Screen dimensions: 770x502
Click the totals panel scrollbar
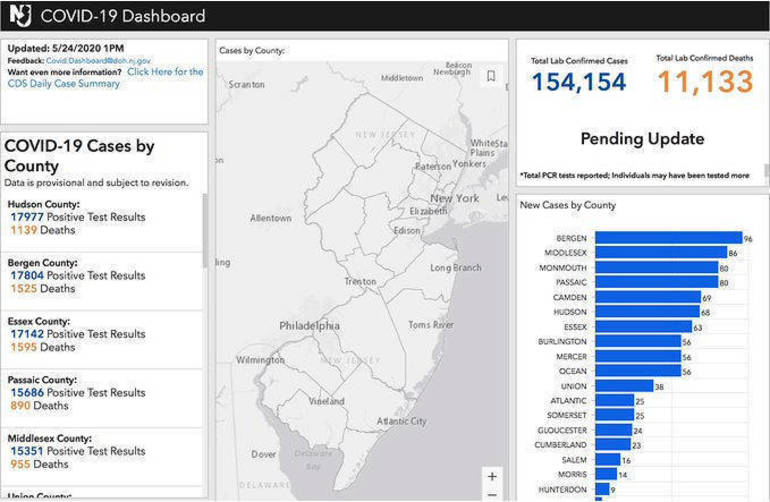(766, 171)
